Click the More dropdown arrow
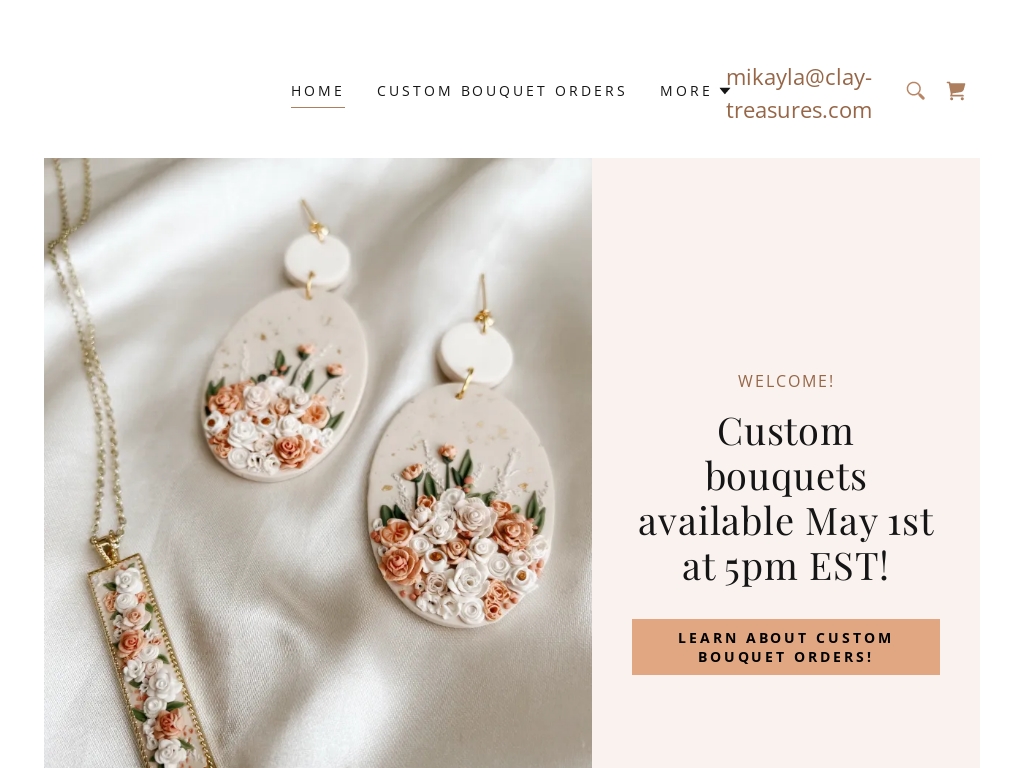Viewport: 1024px width, 768px height. 724,91
